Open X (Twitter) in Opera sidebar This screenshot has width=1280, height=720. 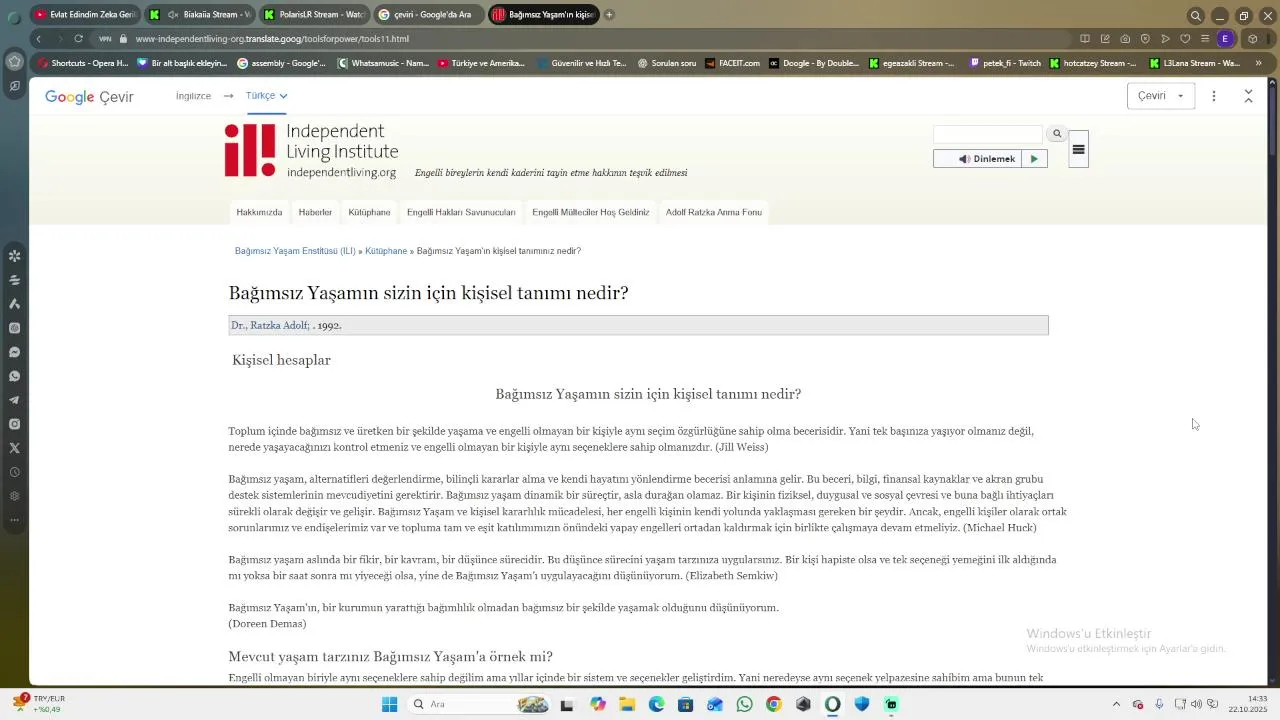tap(14, 448)
